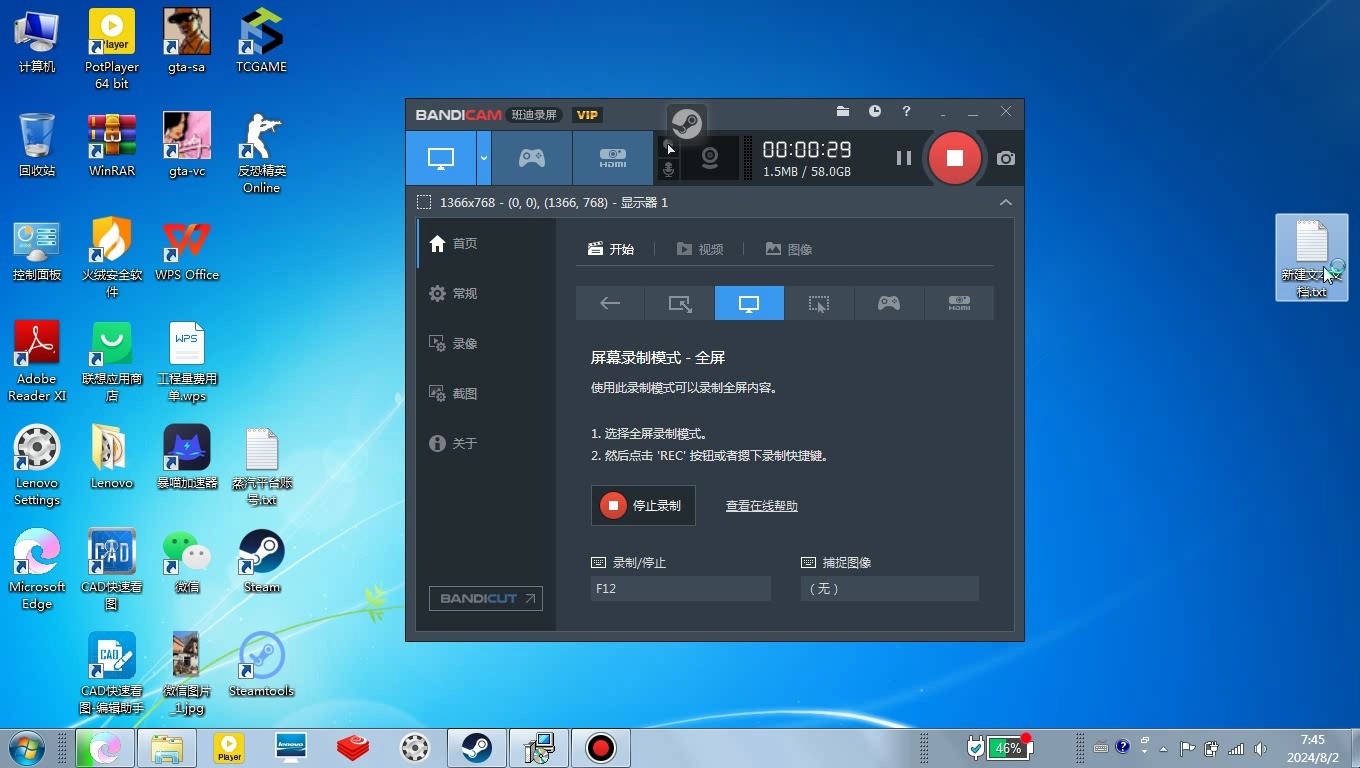Open the taskbar clock showing 7:45

[1313, 748]
